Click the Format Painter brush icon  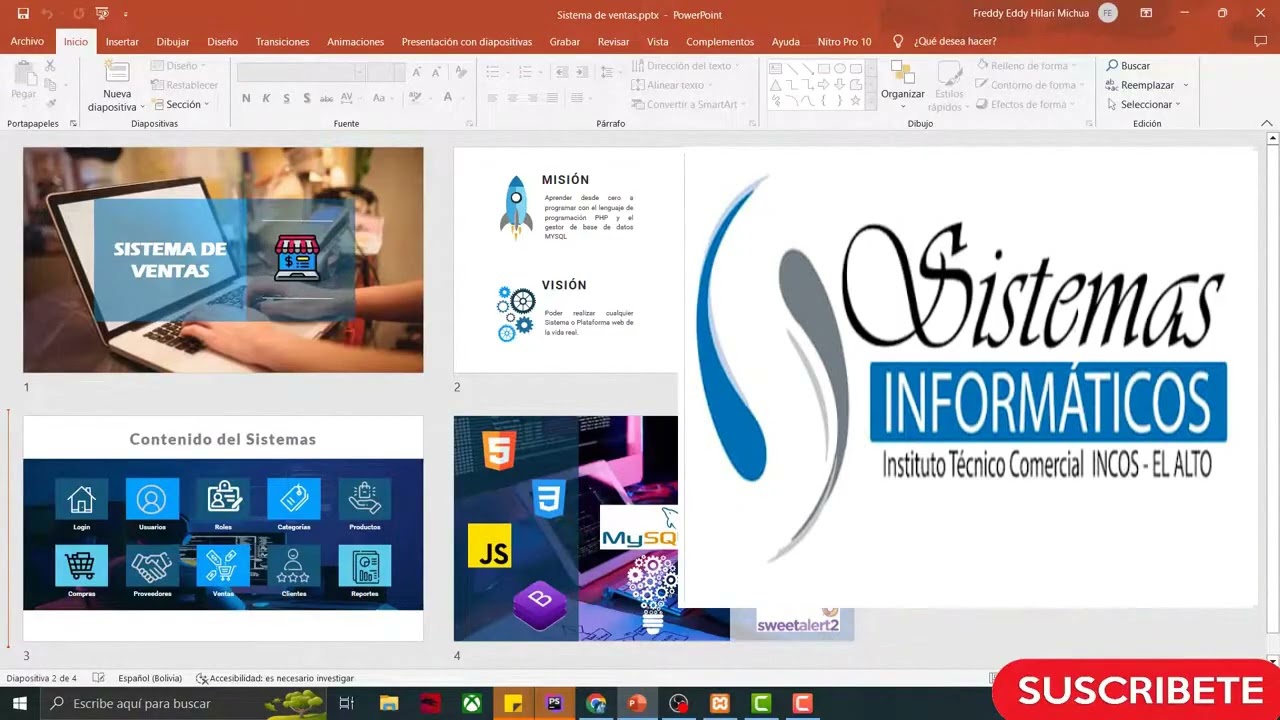(50, 103)
